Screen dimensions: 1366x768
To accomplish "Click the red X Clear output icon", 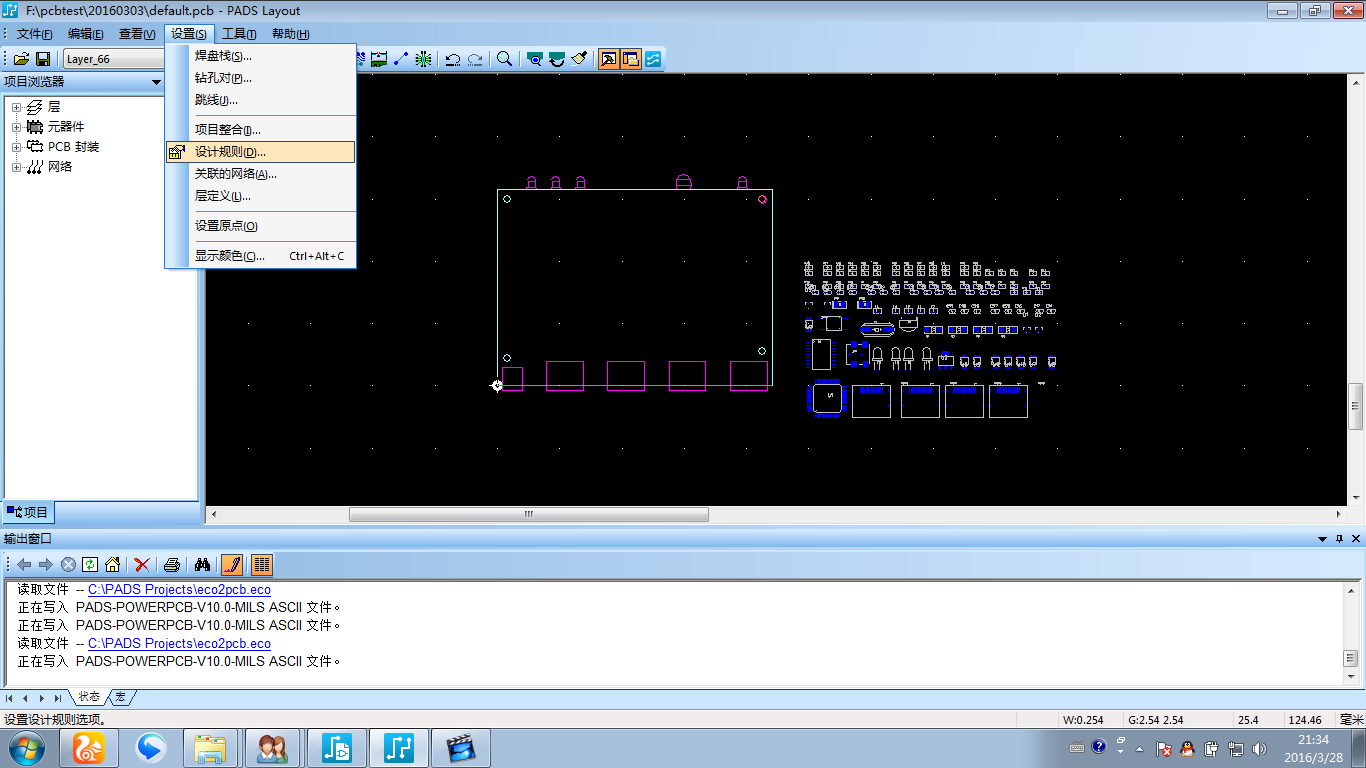I will coord(142,565).
